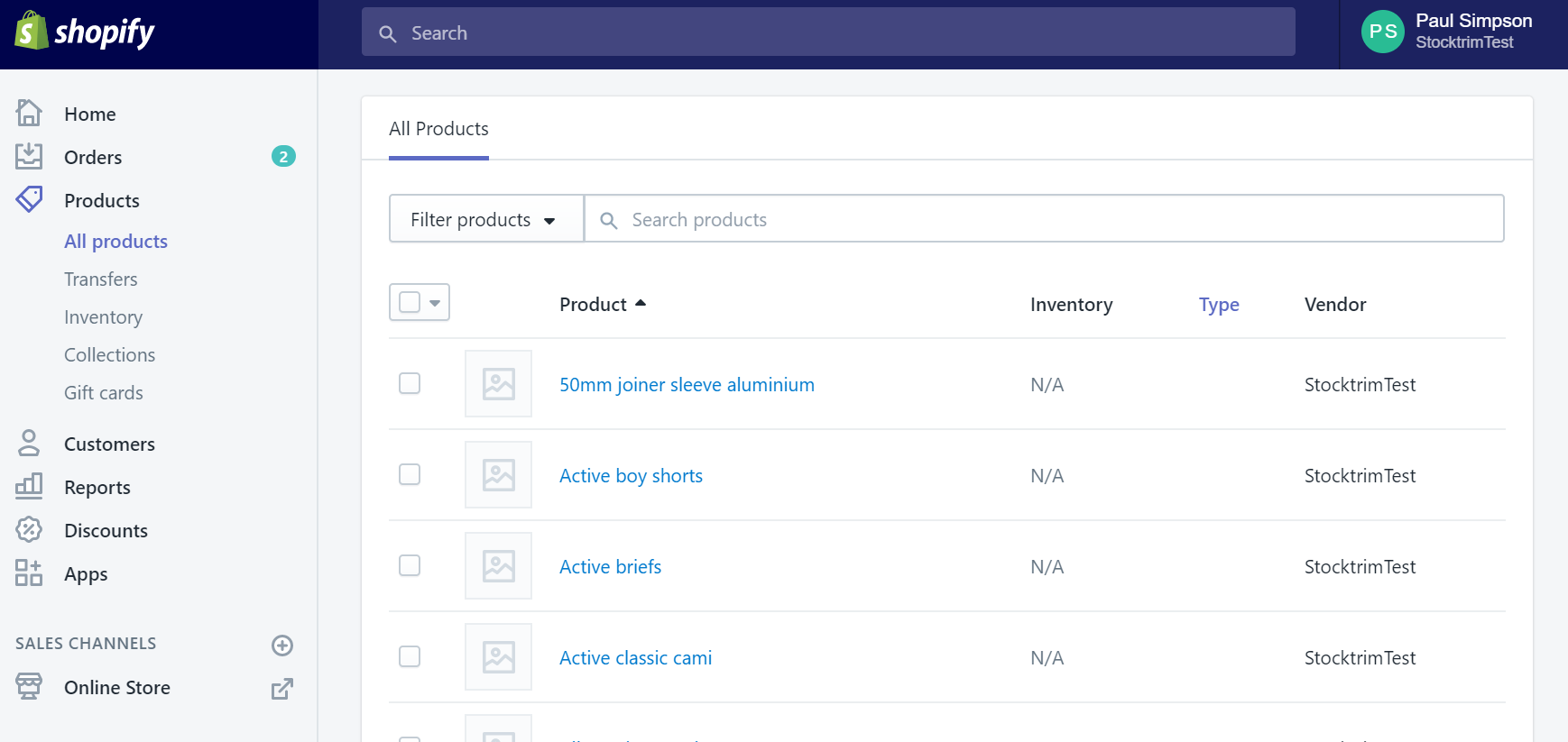
Task: Open Online Store sales channel
Action: pos(117,688)
